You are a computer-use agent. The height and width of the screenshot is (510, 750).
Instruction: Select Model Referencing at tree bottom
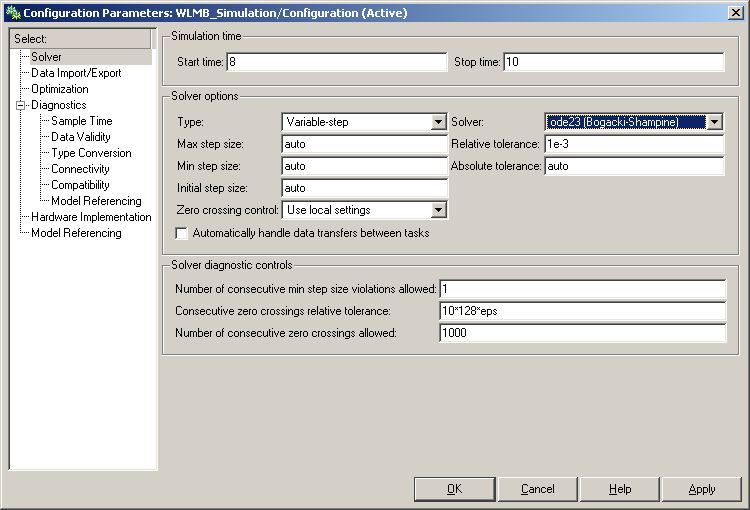pos(76,233)
